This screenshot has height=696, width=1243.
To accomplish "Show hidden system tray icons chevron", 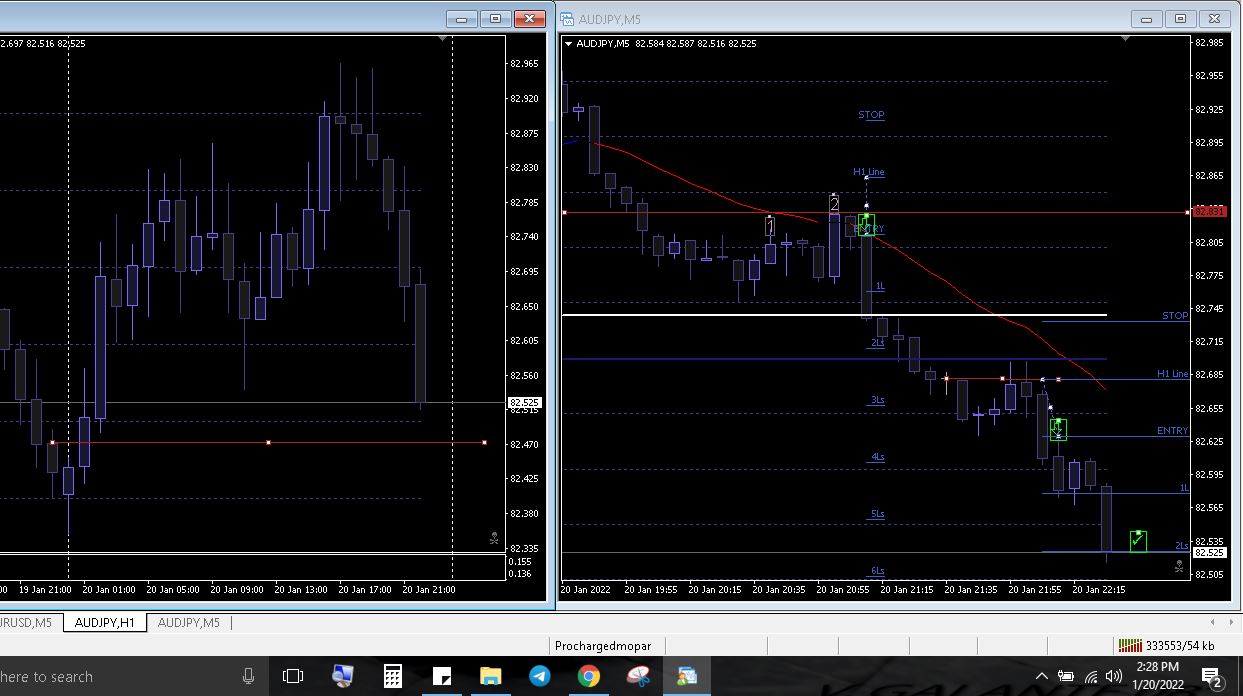I will click(1041, 677).
